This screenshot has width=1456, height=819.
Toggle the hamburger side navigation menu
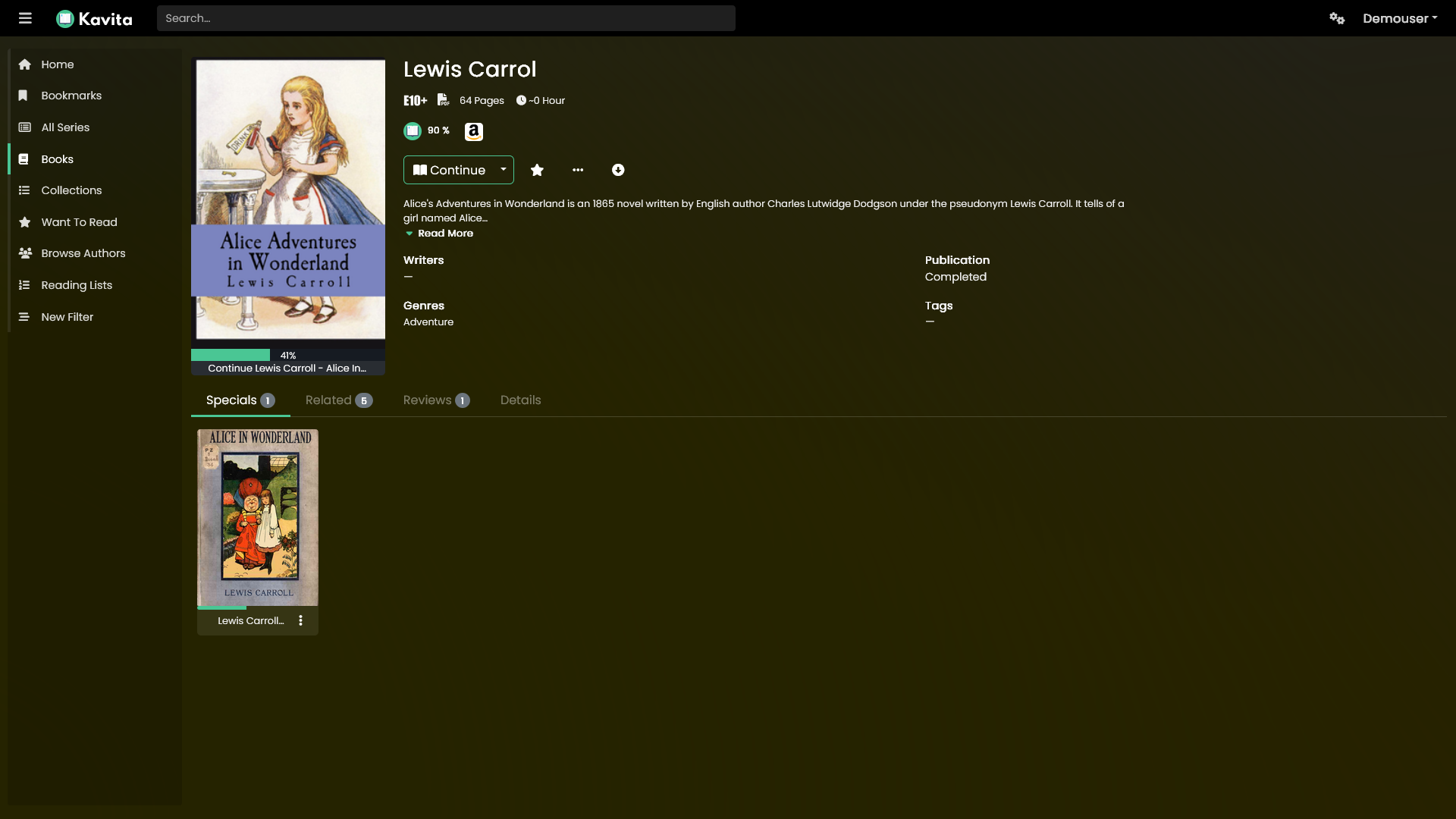pyautogui.click(x=25, y=18)
